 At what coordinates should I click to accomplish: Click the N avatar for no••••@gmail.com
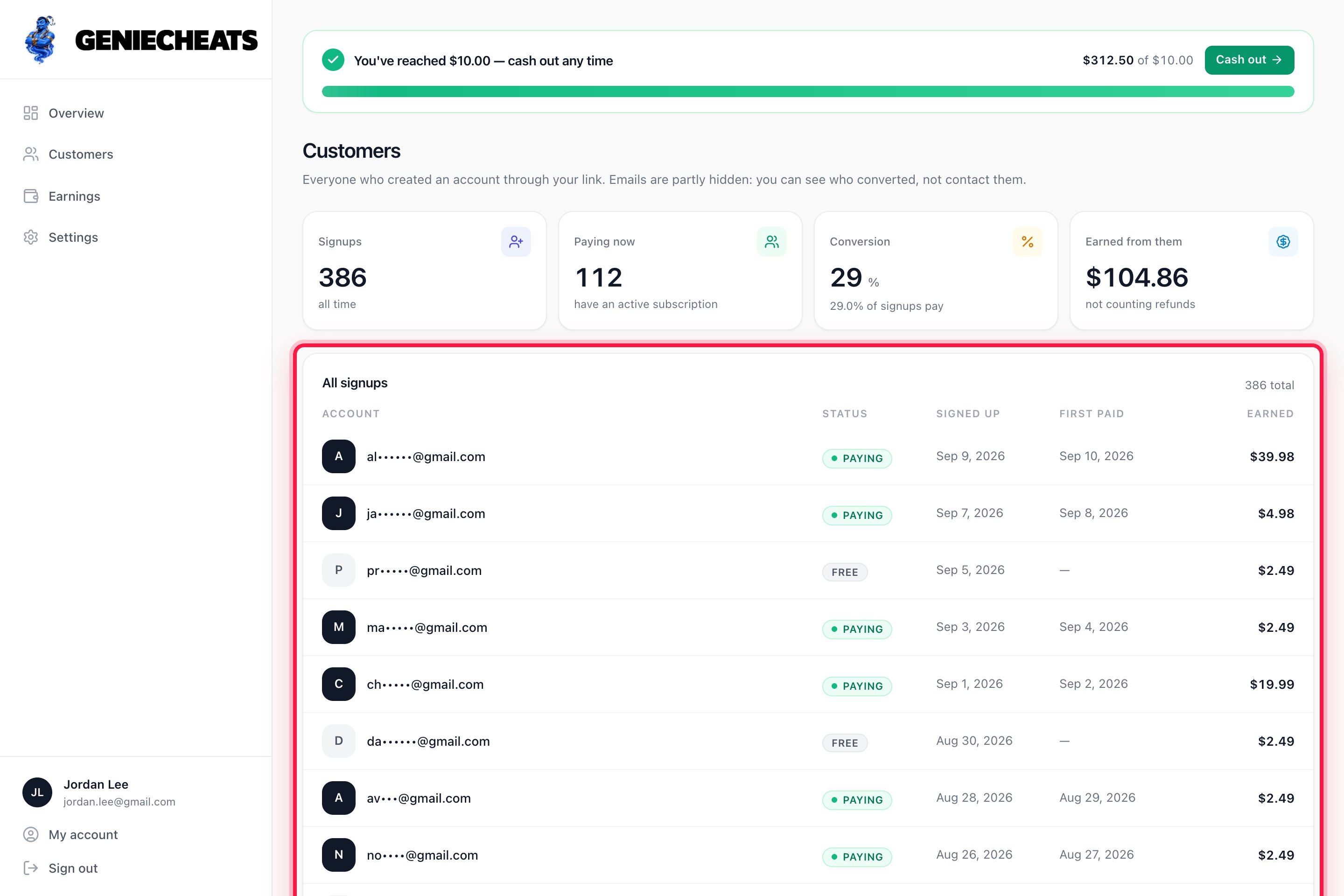(x=339, y=855)
